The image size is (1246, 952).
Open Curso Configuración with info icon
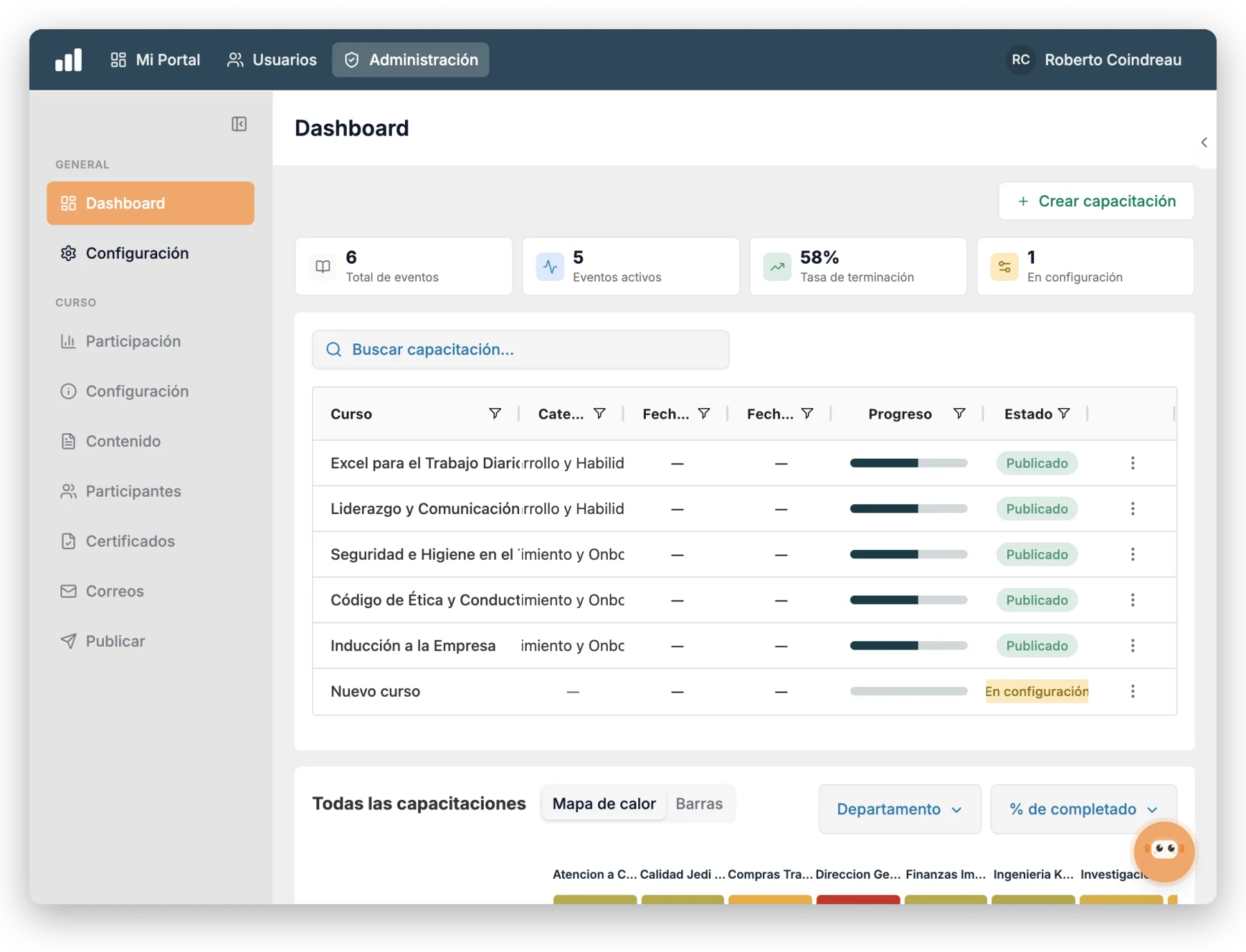[x=150, y=391]
